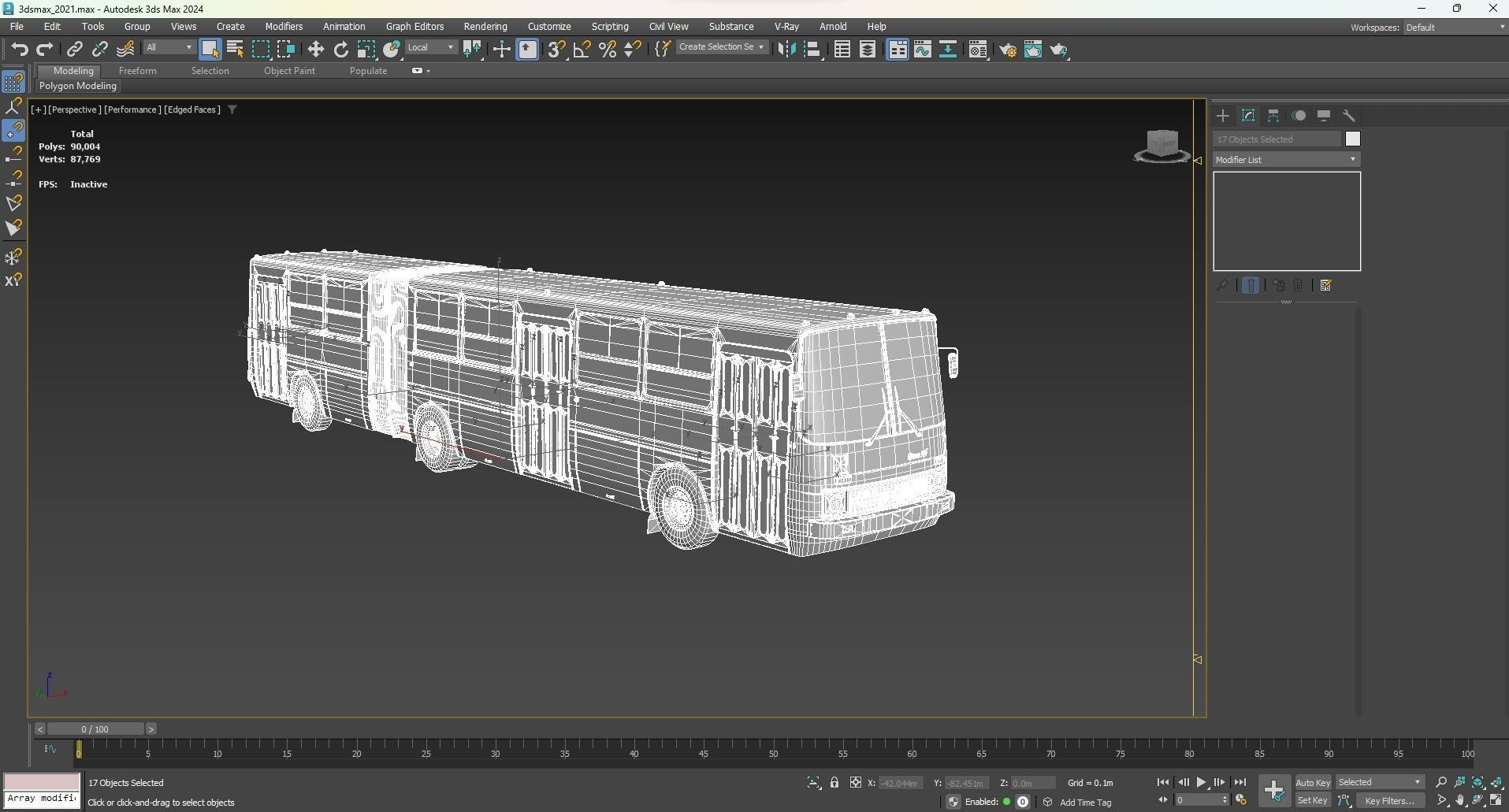Click the Undo arrow icon
The width and height of the screenshot is (1509, 812).
[20, 49]
